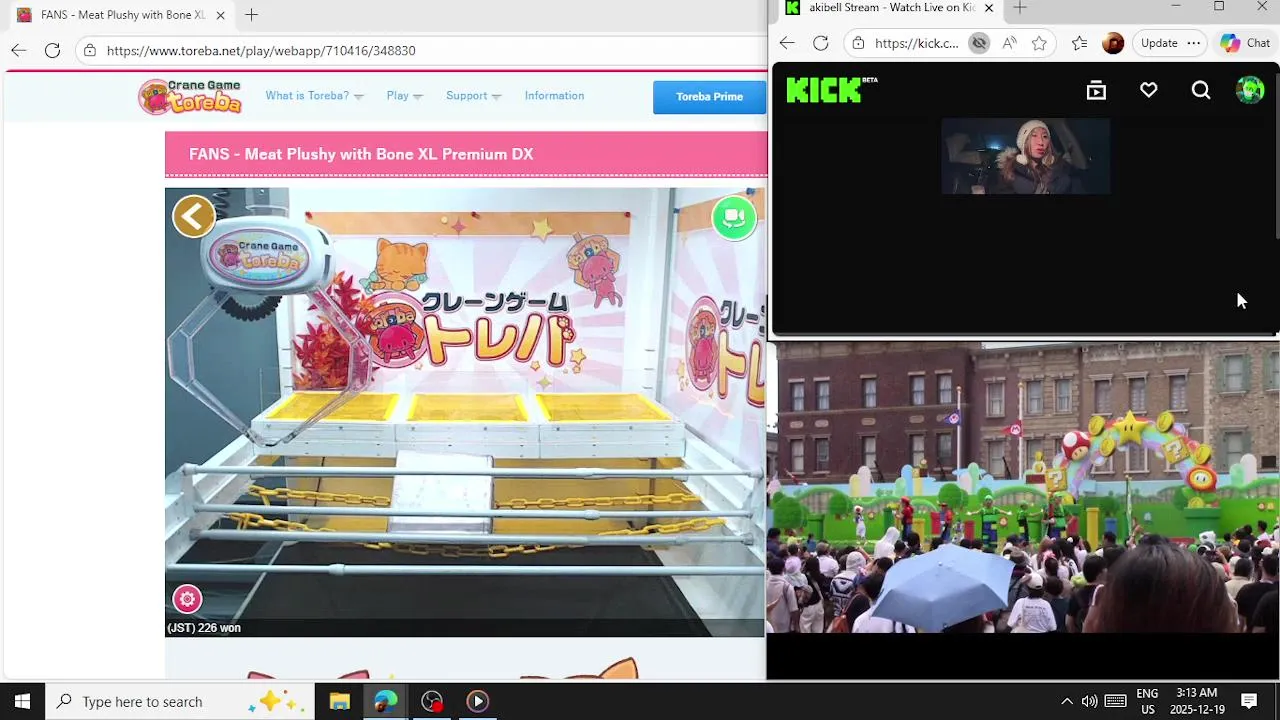Click the yellow back chevron on crane view

tap(194, 216)
